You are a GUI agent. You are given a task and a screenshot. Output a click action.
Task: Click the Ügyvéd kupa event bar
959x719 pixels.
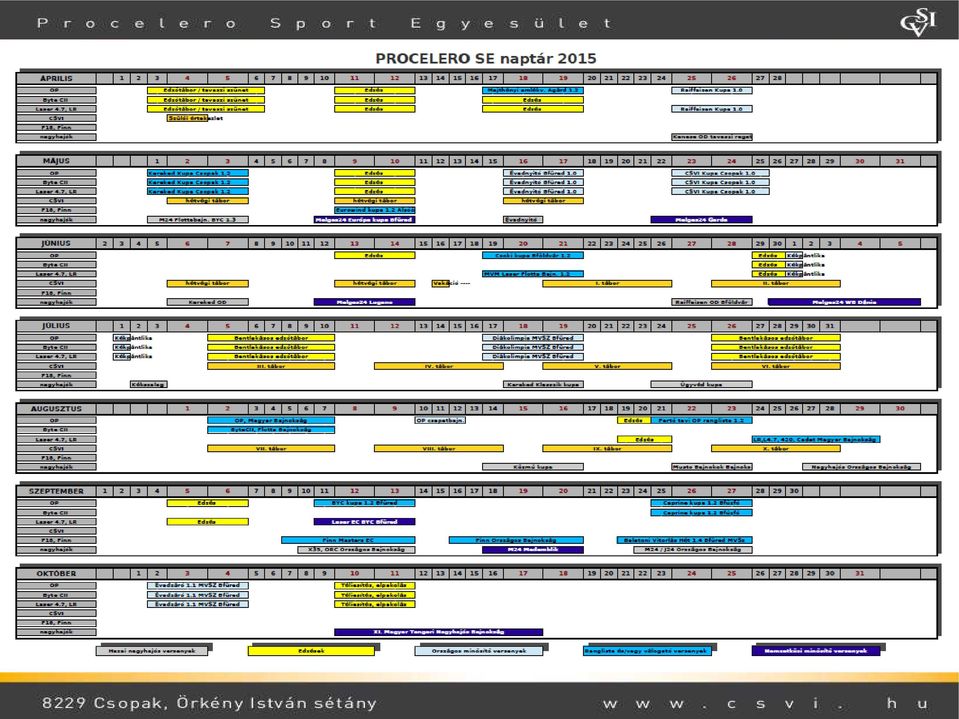(x=702, y=385)
